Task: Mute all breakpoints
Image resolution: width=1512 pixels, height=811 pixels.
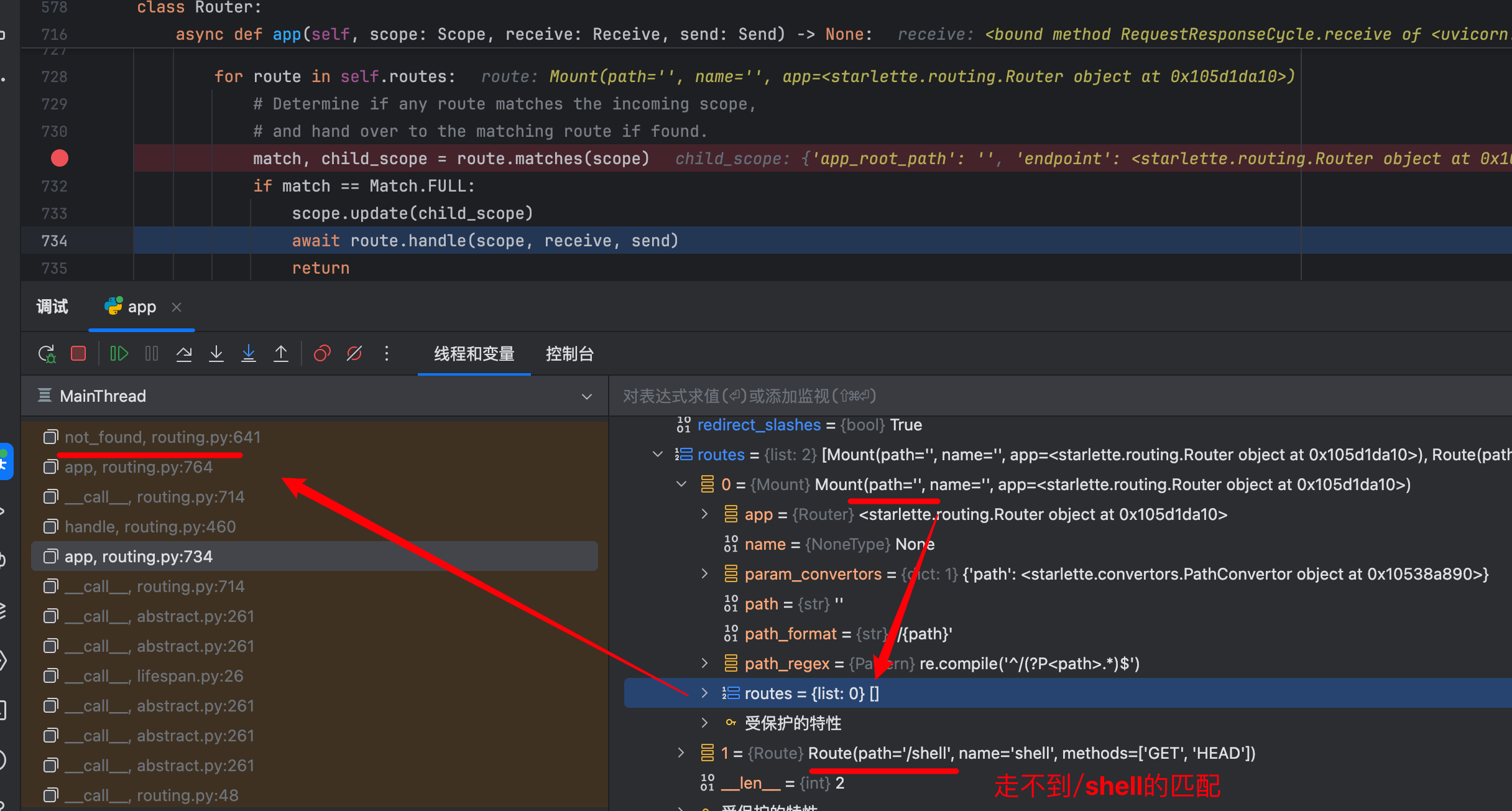Action: click(354, 354)
